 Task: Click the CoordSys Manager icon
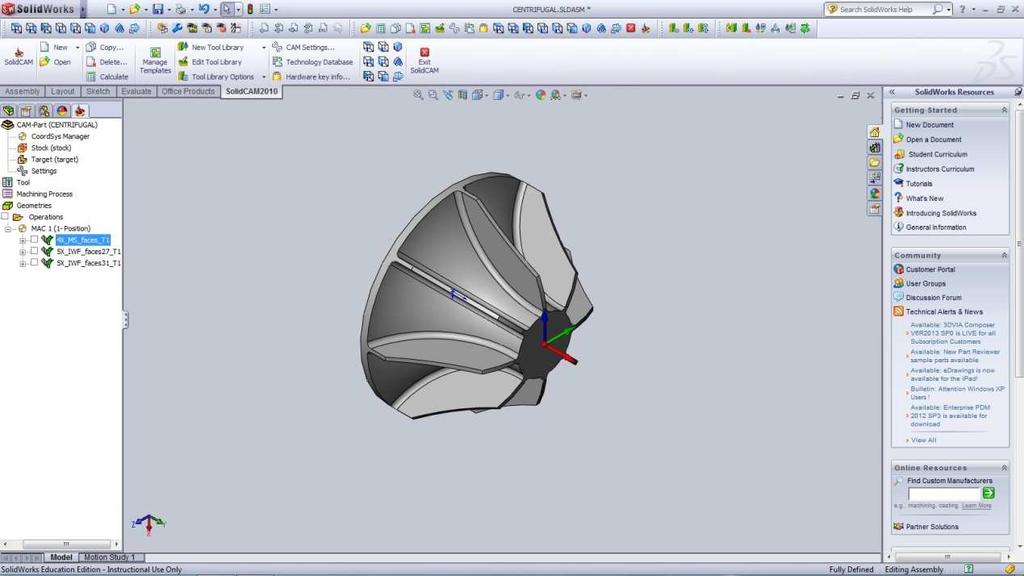point(22,136)
